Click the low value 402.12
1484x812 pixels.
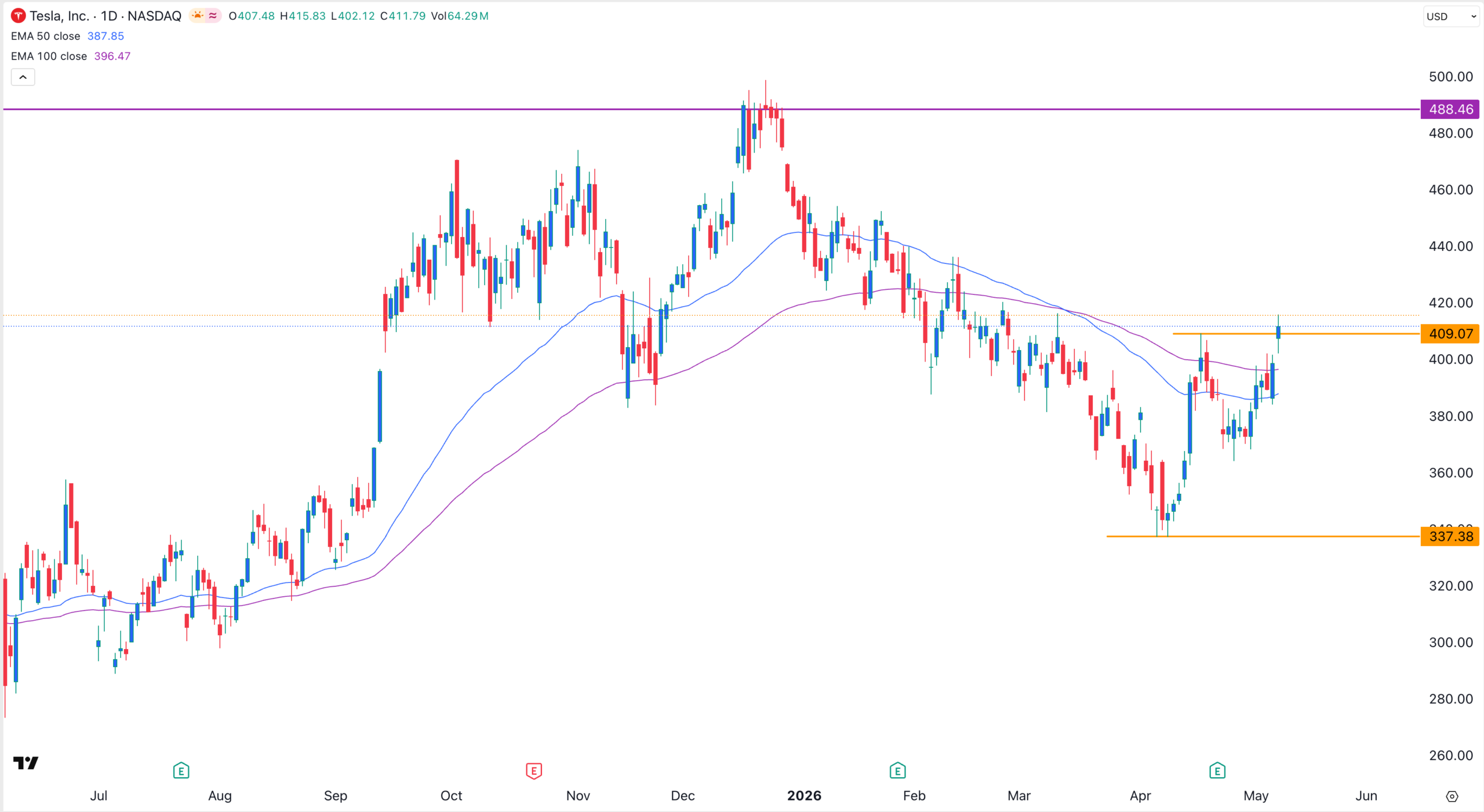pos(357,16)
